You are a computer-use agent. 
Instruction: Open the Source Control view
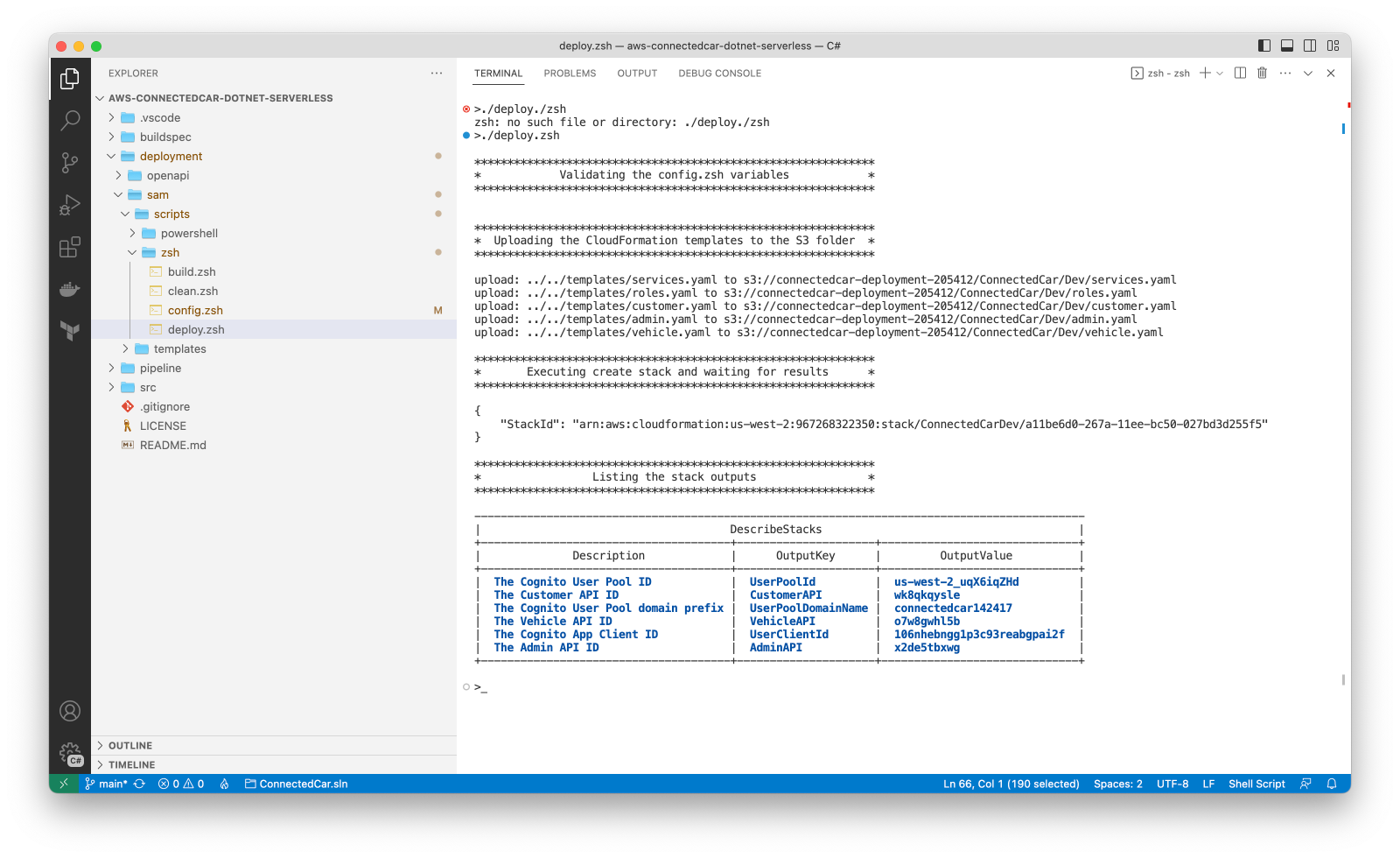tap(70, 162)
